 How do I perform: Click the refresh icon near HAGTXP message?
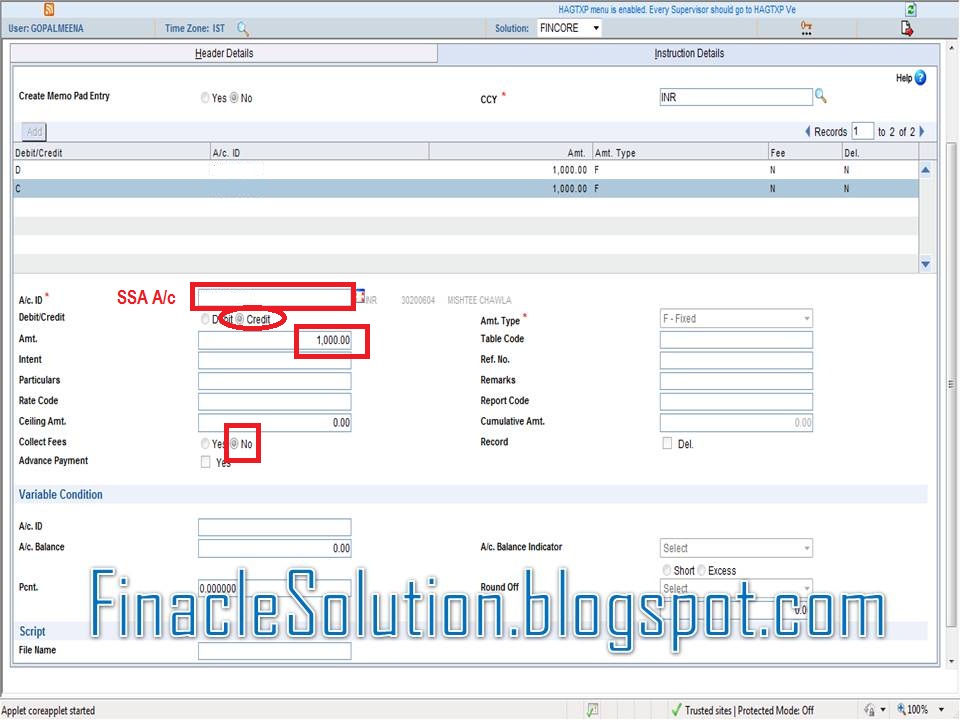pyautogui.click(x=909, y=9)
